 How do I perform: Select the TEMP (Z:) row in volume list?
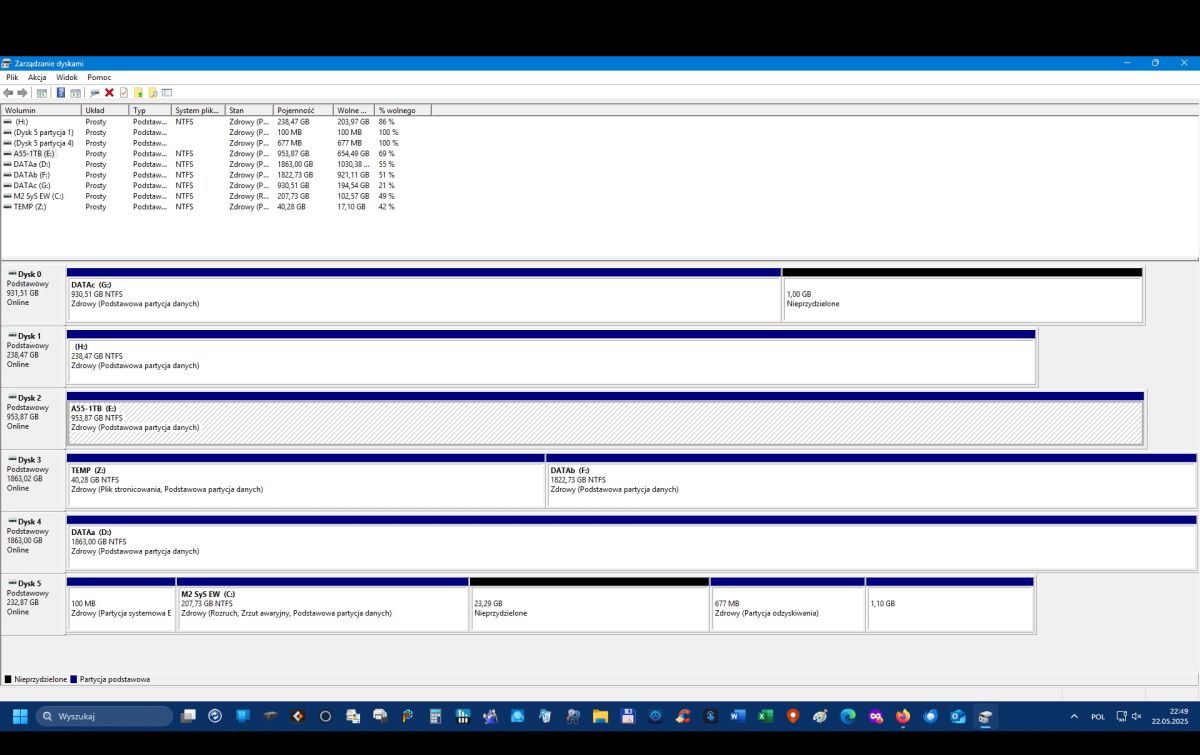coord(216,207)
